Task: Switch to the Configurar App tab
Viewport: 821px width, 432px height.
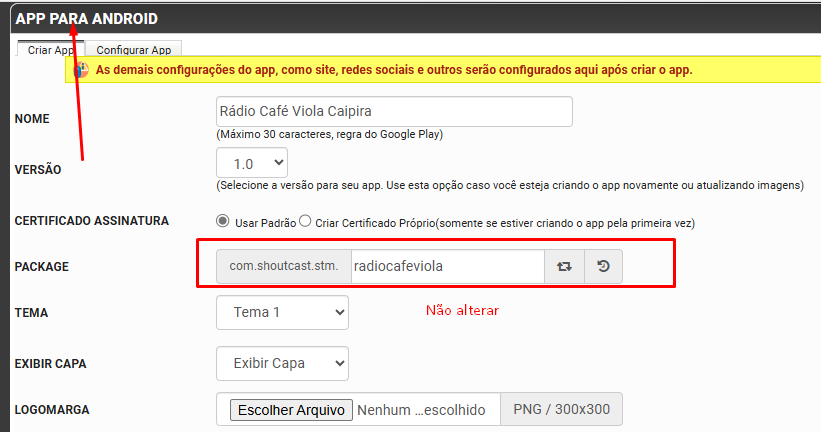Action: click(133, 50)
